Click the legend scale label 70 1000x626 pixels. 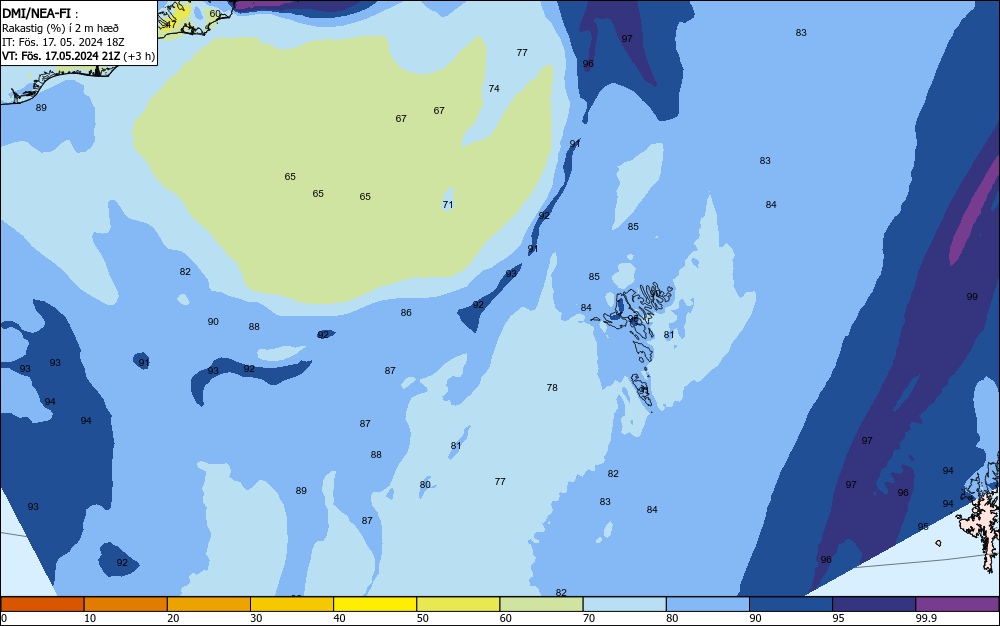589,618
